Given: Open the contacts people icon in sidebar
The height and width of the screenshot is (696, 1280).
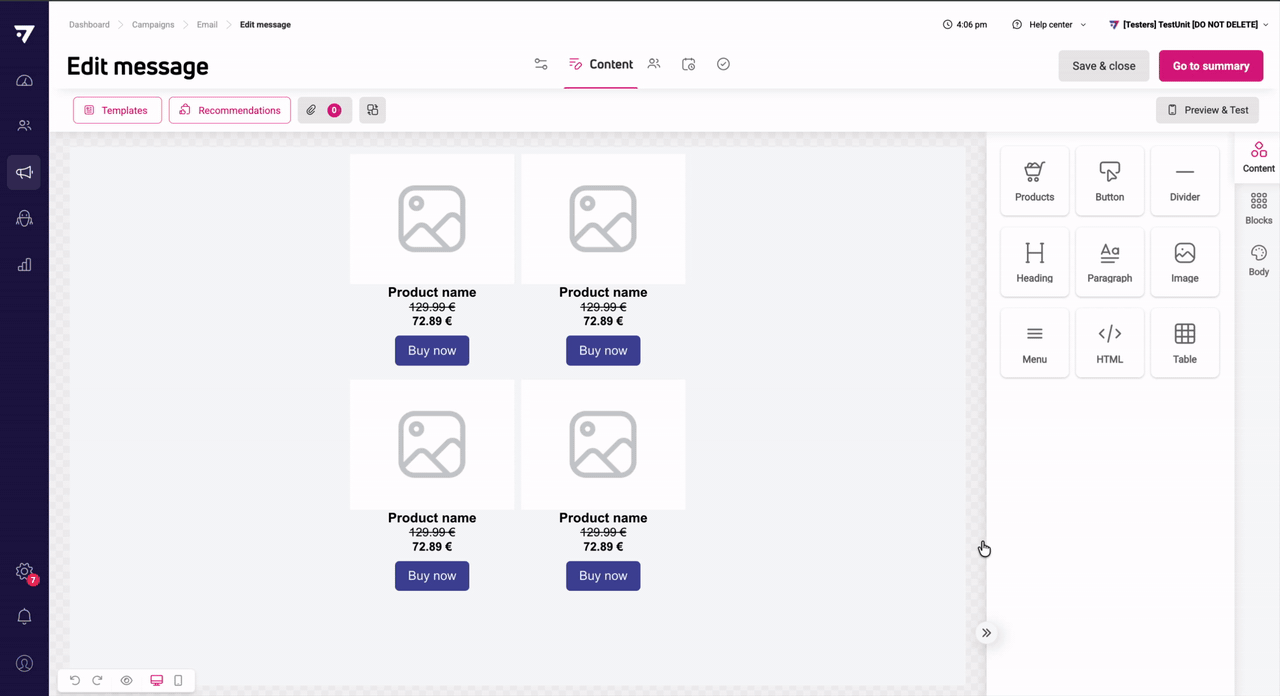Looking at the screenshot, I should pyautogui.click(x=24, y=126).
